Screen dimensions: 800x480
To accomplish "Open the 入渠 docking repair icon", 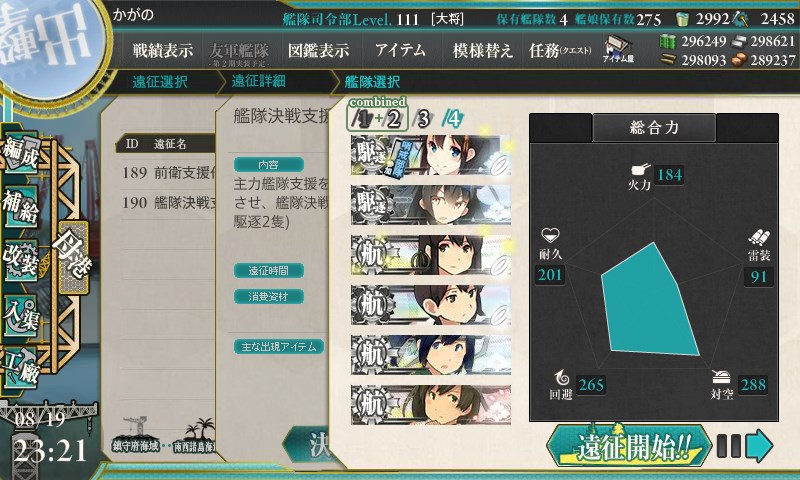I will 21,315.
